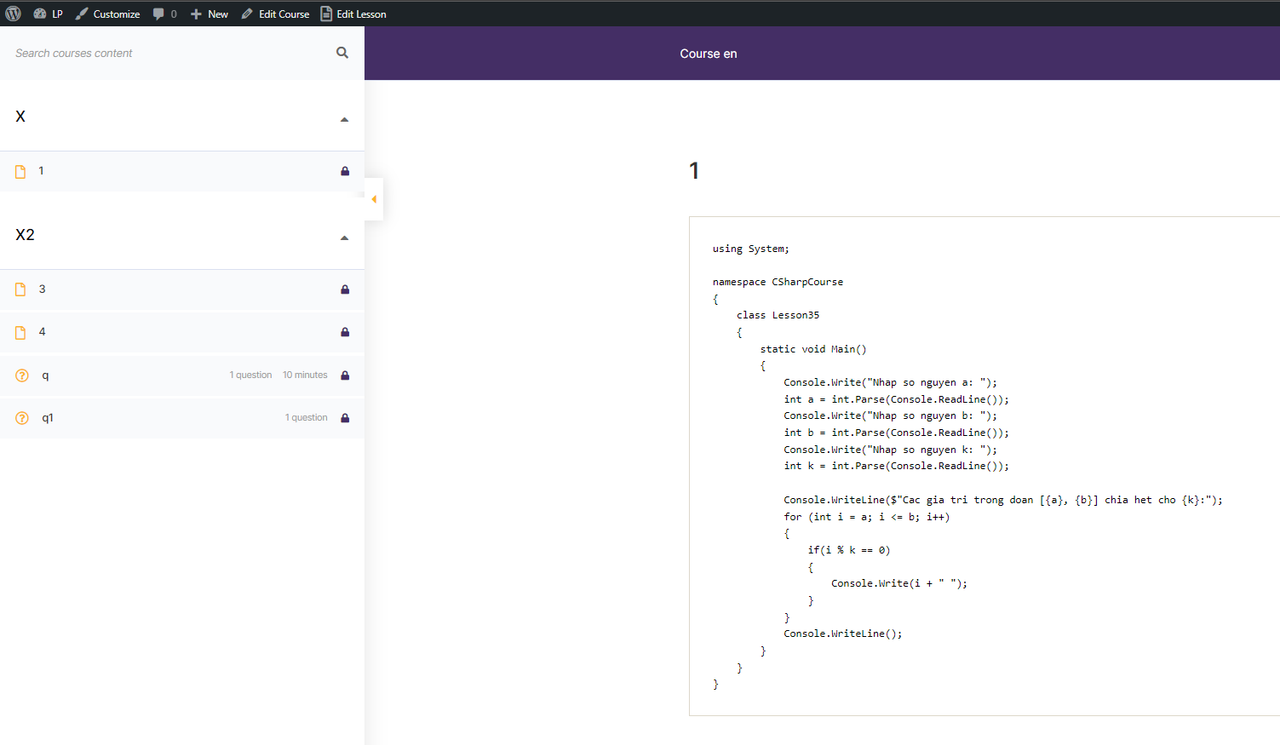
Task: Click the 'int b = int.Parse' code line
Action: (x=897, y=433)
